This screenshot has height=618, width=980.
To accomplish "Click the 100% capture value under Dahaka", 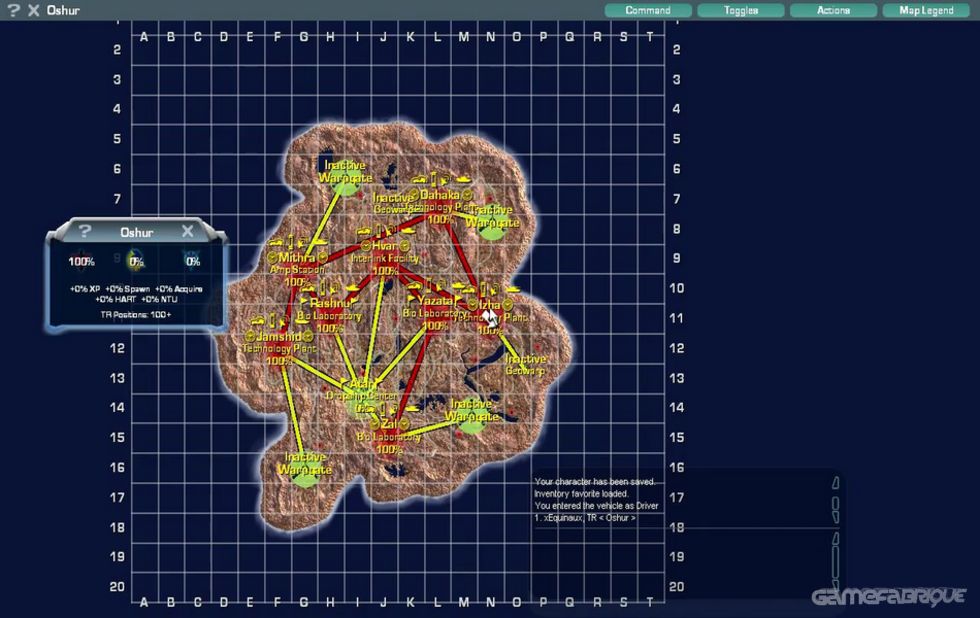I will click(440, 219).
